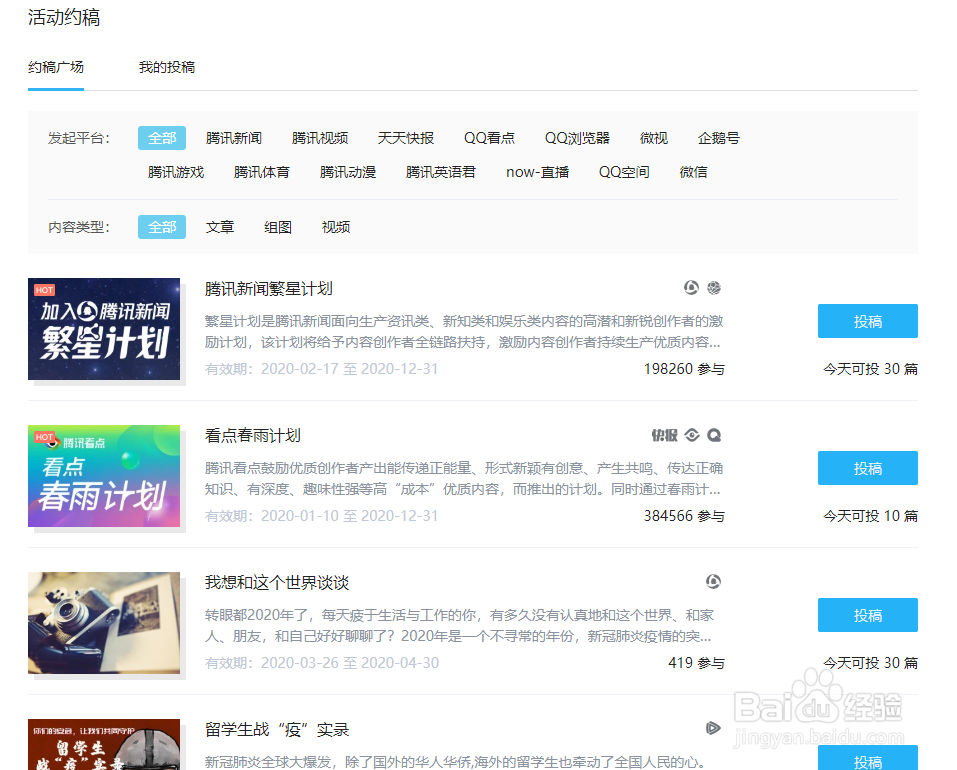Image resolution: width=957 pixels, height=770 pixels.
Task: Filter platform by 腾讯动漫
Action: point(348,172)
